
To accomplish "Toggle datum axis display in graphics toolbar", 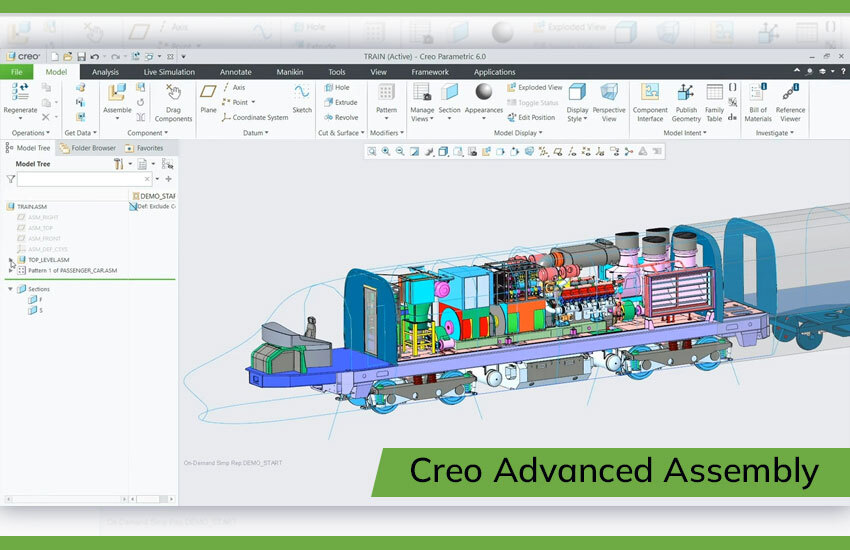I will click(572, 152).
